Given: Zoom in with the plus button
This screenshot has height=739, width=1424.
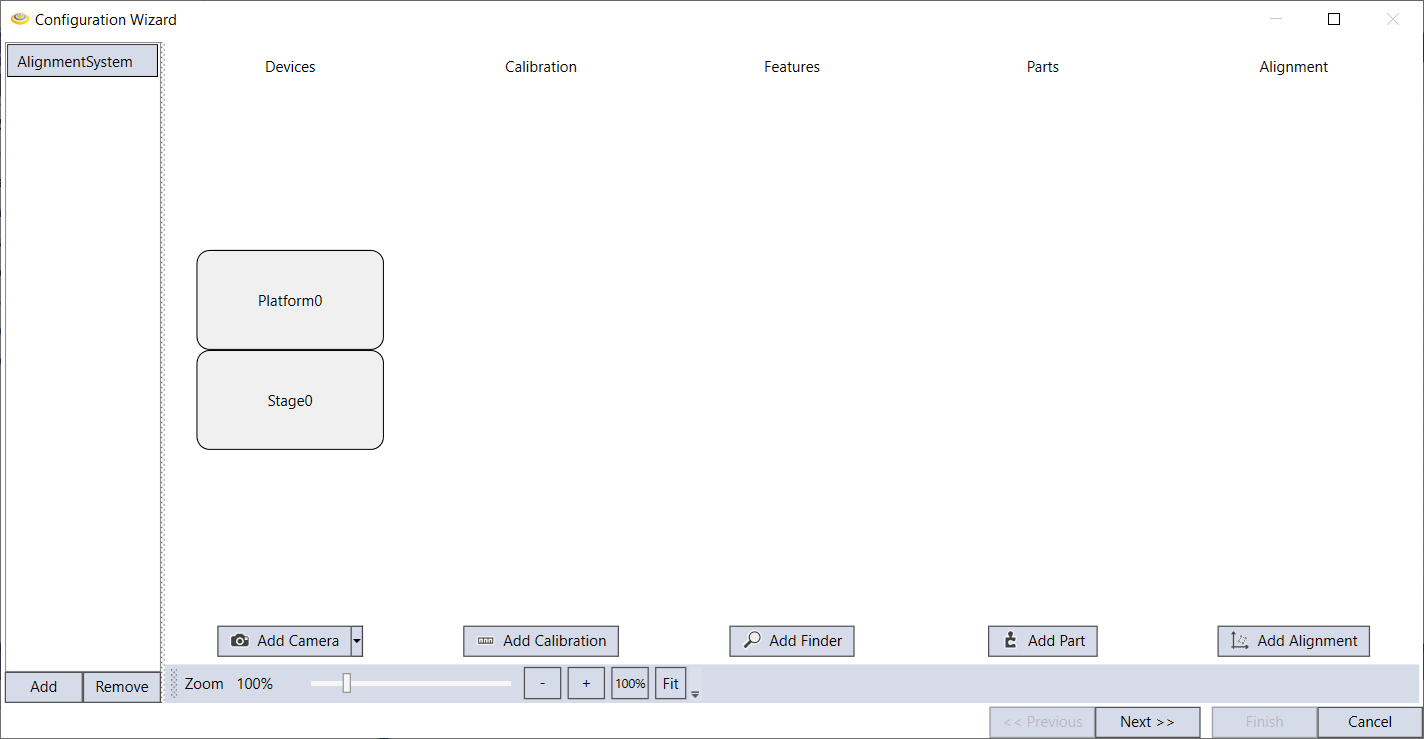Looking at the screenshot, I should pyautogui.click(x=586, y=684).
